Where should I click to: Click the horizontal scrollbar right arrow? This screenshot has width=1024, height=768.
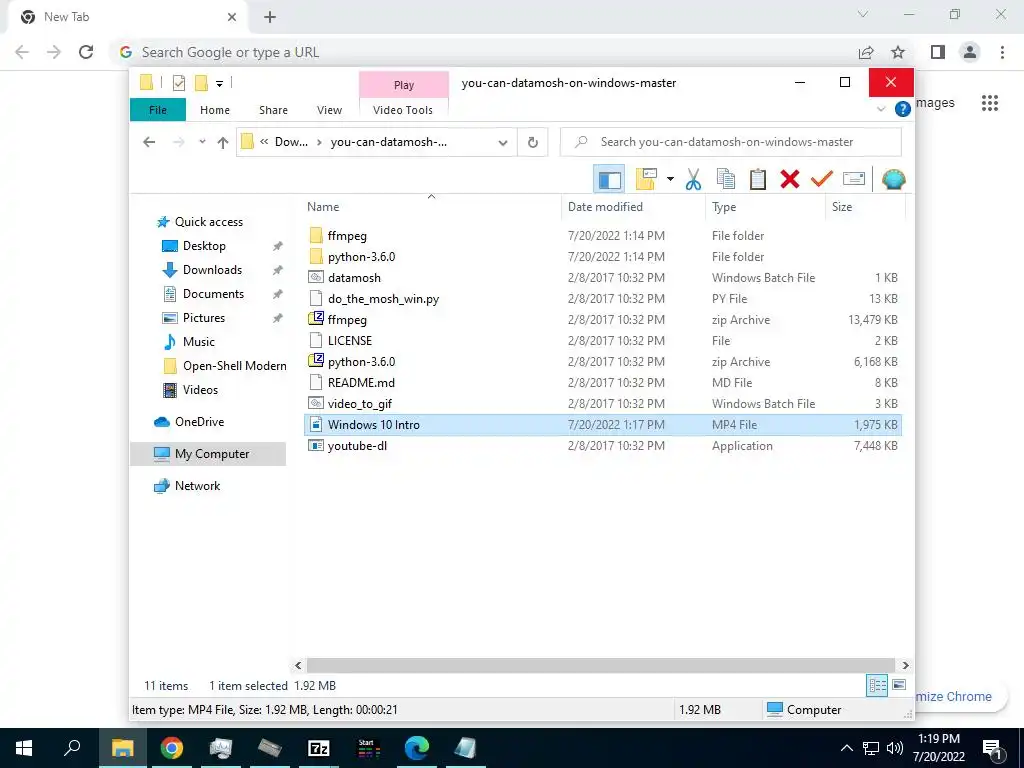coord(905,665)
